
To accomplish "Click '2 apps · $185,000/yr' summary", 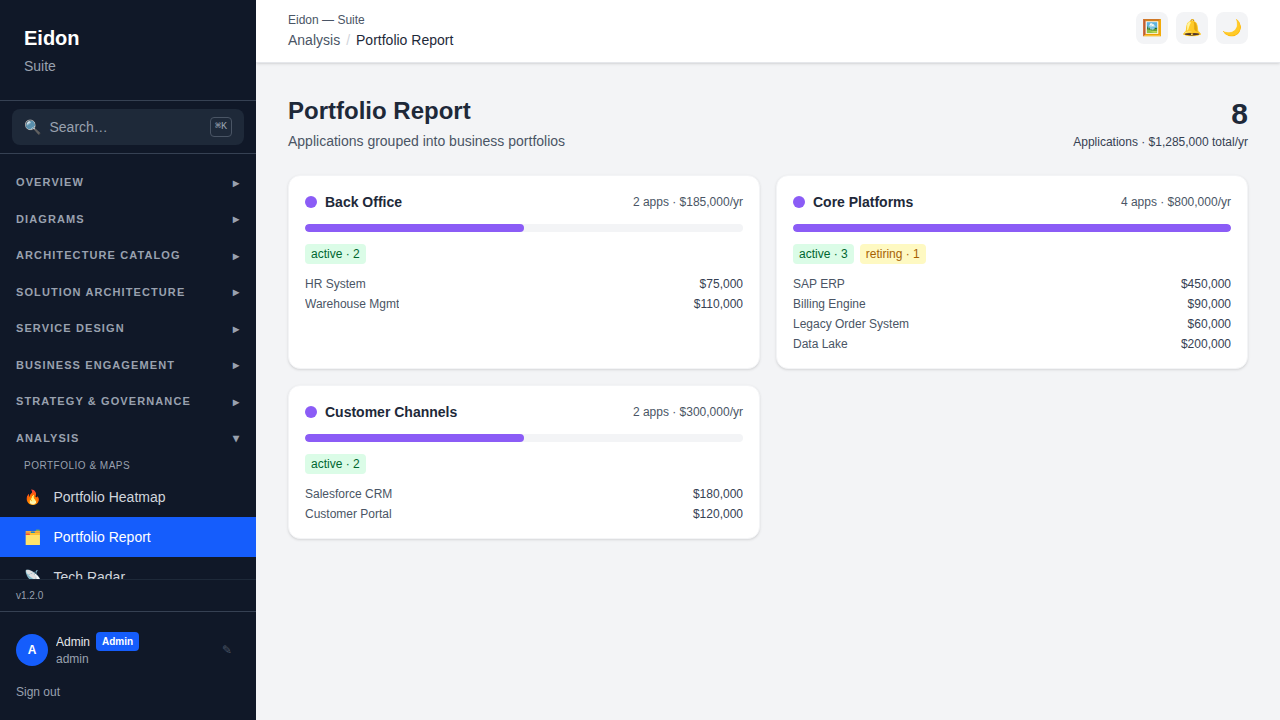I will 688,202.
